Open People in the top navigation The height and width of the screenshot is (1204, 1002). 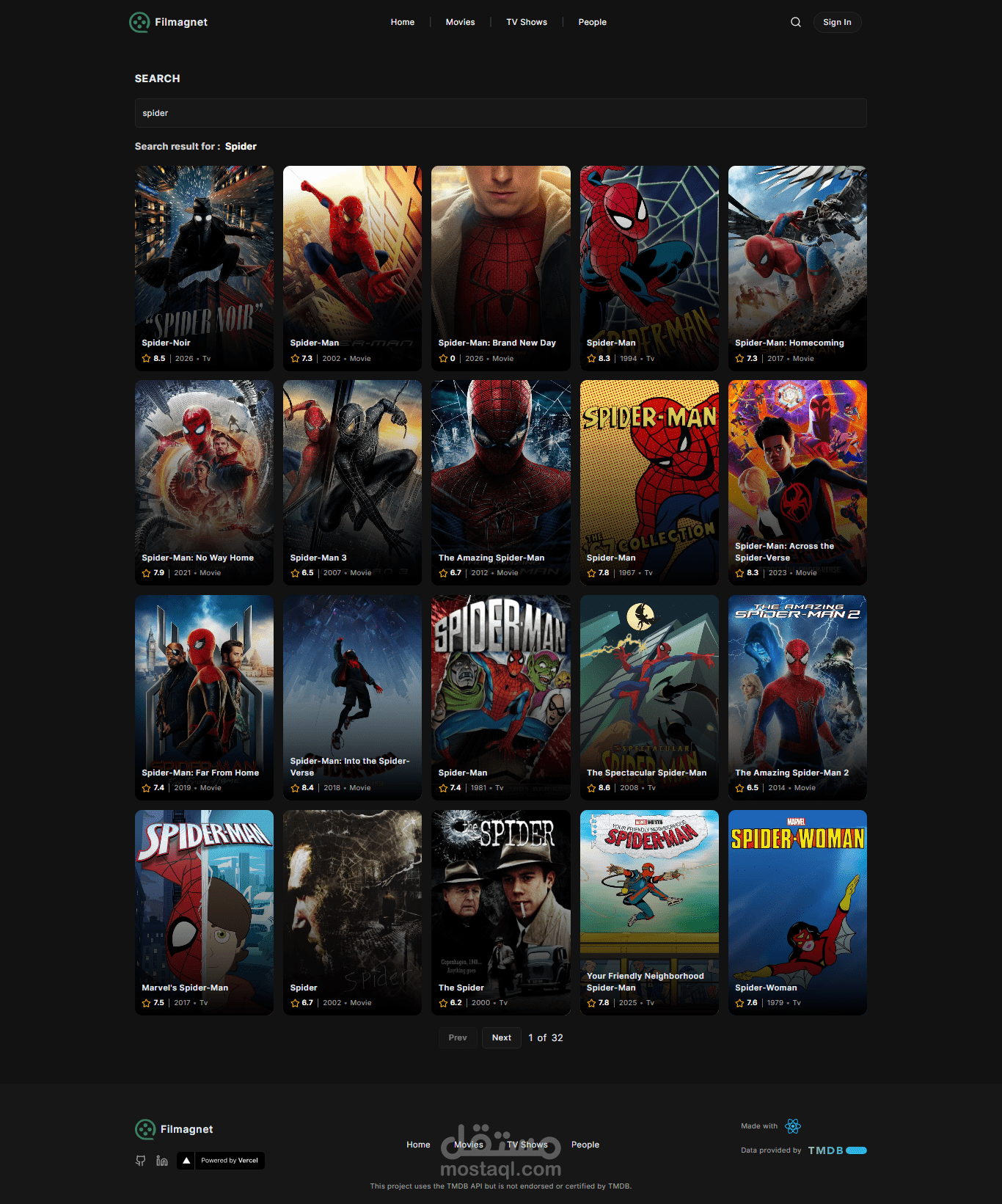coord(593,22)
